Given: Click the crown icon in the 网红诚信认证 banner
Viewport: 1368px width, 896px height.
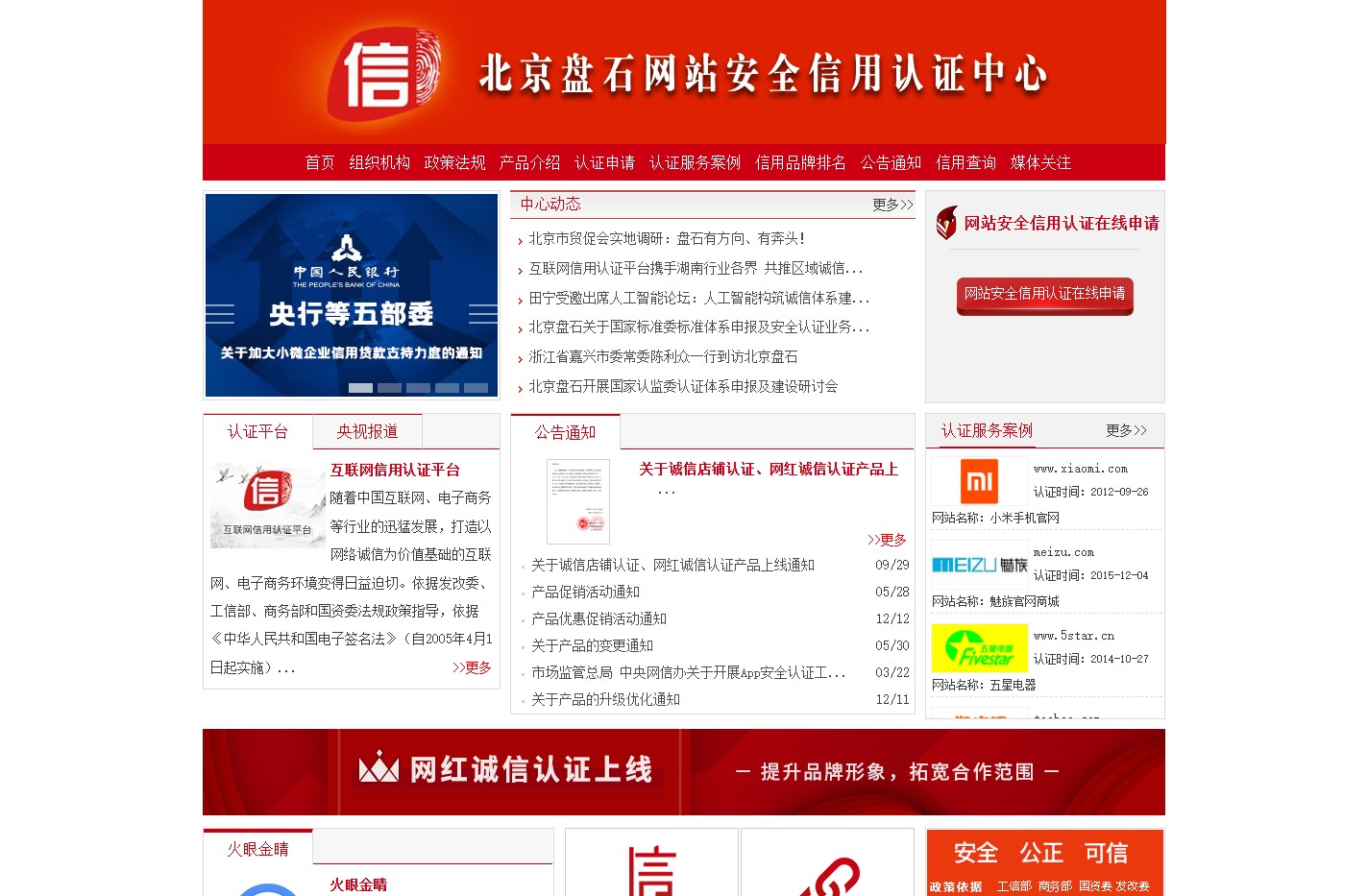Looking at the screenshot, I should 379,767.
